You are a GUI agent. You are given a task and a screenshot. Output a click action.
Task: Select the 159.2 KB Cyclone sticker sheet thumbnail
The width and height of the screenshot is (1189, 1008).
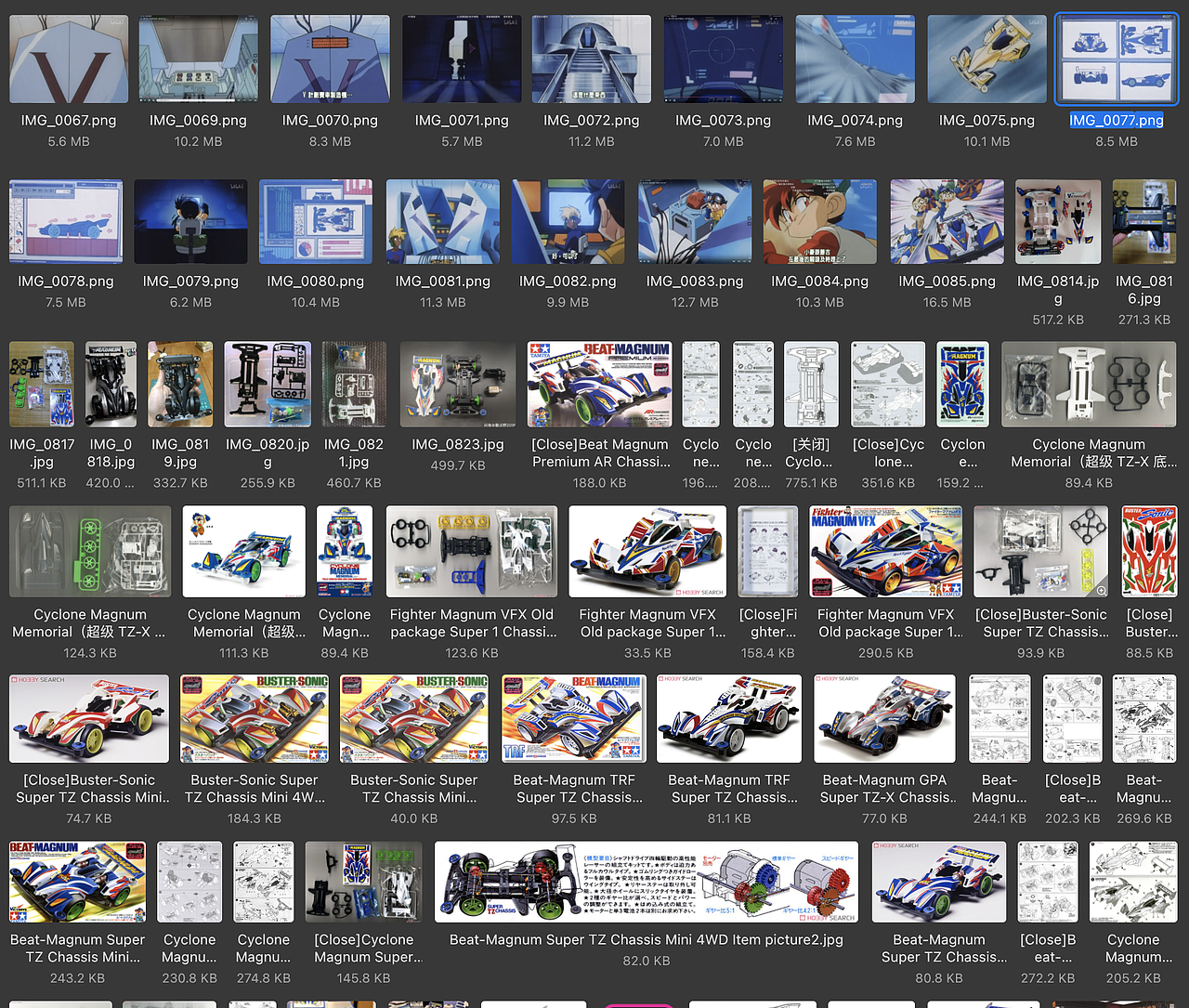point(962,384)
